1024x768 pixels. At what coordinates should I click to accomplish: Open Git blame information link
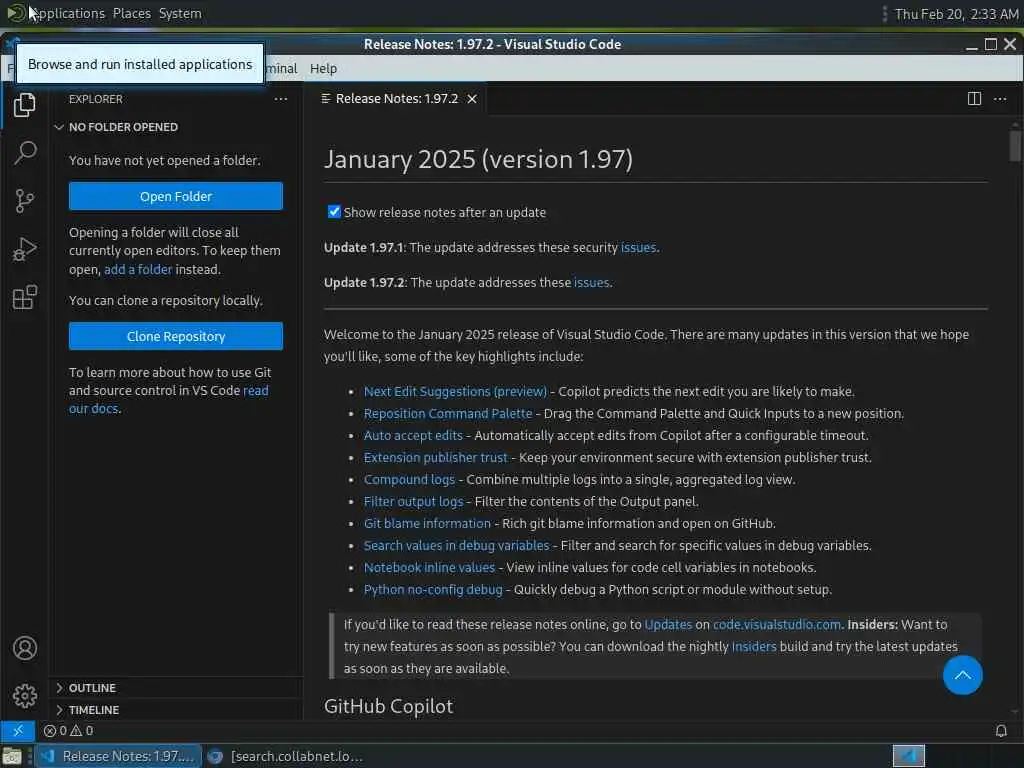[427, 523]
